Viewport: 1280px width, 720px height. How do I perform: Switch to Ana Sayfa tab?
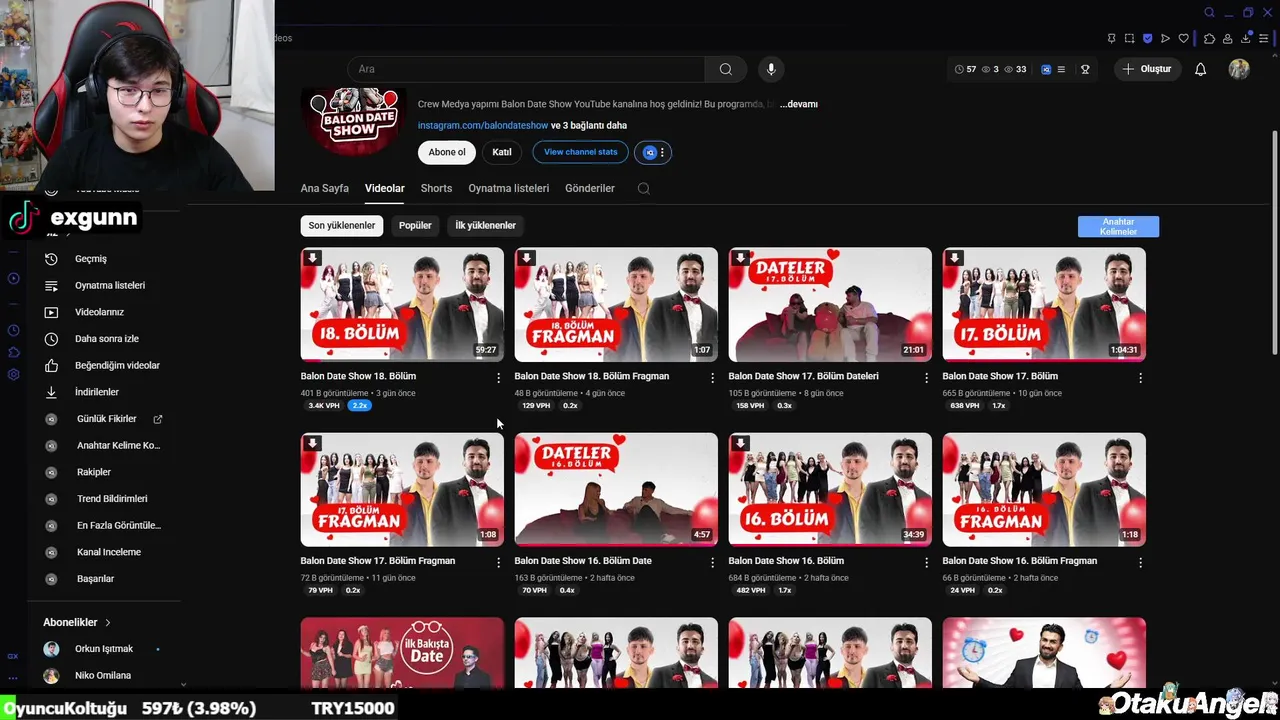click(x=324, y=188)
